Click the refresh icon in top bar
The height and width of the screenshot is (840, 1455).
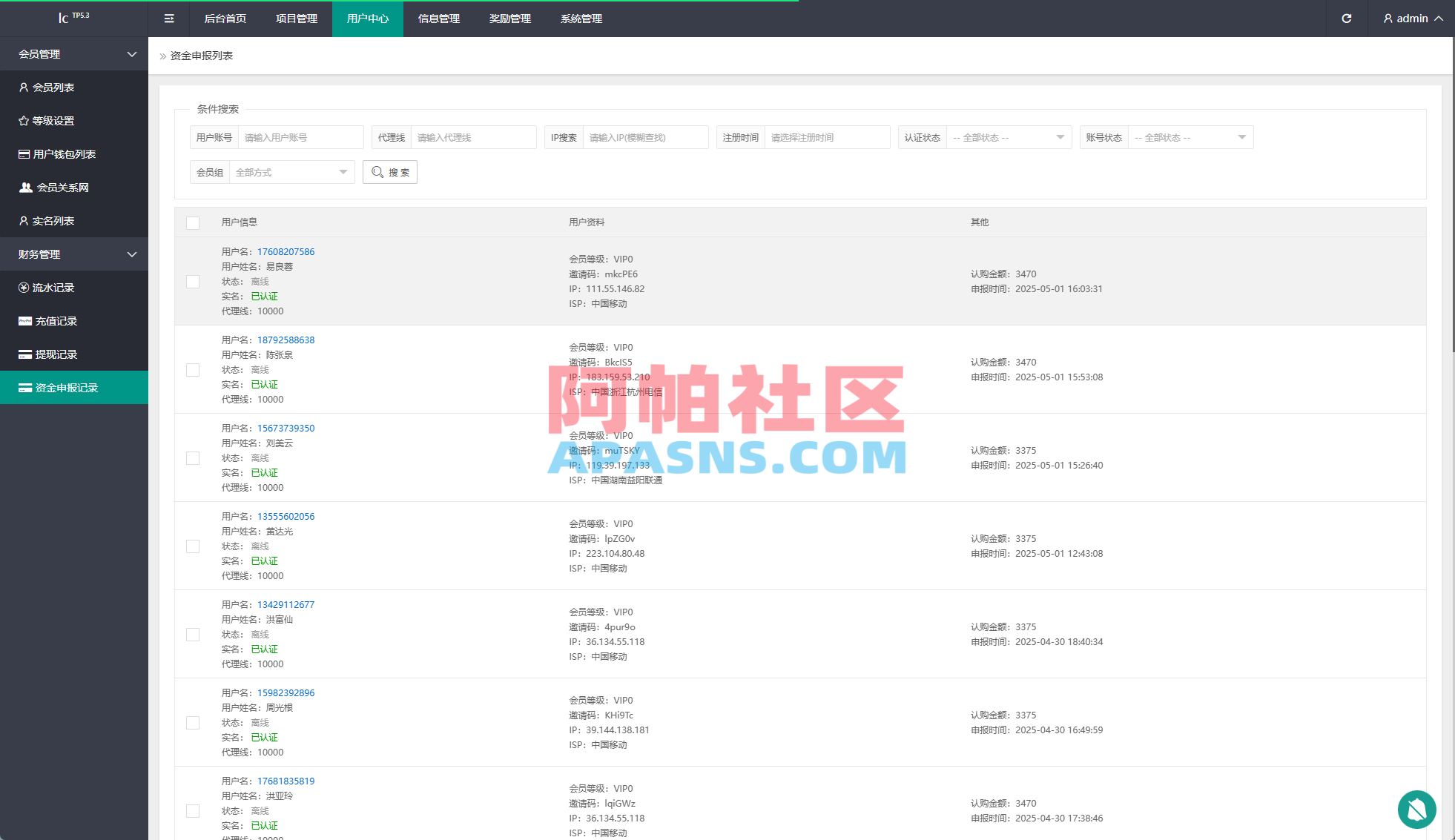1346,19
